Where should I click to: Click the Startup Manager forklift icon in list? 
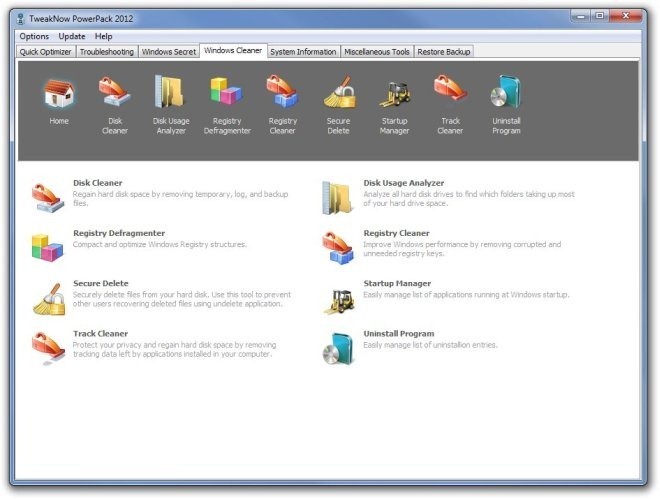click(339, 301)
